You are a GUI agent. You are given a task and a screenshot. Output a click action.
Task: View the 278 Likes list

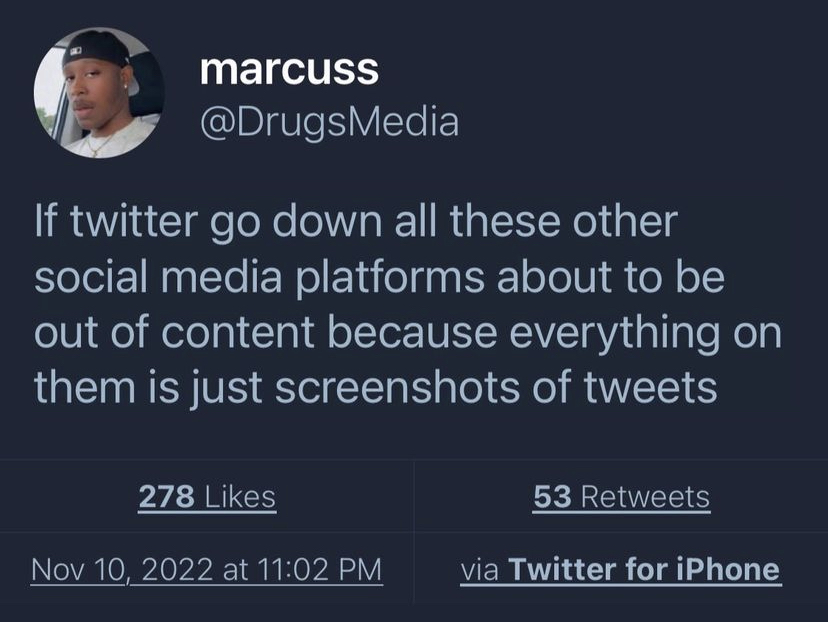click(206, 496)
